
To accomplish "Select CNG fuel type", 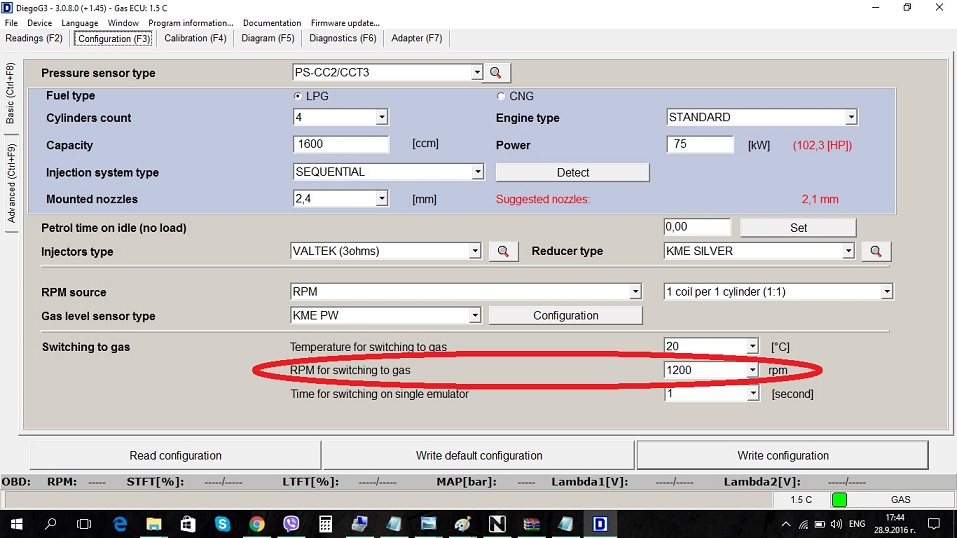I will (x=501, y=96).
